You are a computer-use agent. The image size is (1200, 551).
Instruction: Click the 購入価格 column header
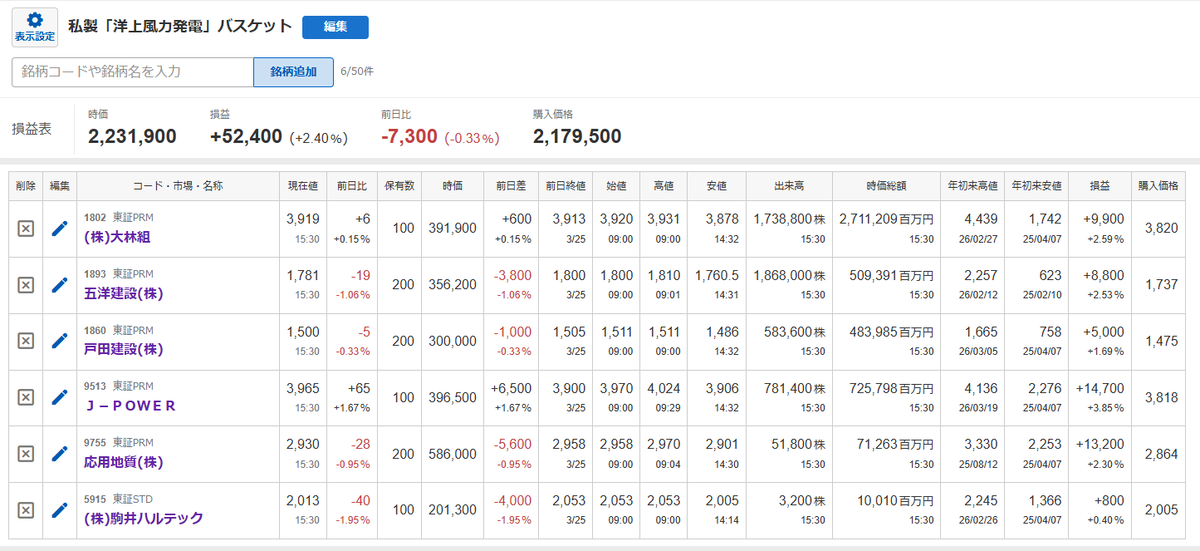(x=1158, y=186)
